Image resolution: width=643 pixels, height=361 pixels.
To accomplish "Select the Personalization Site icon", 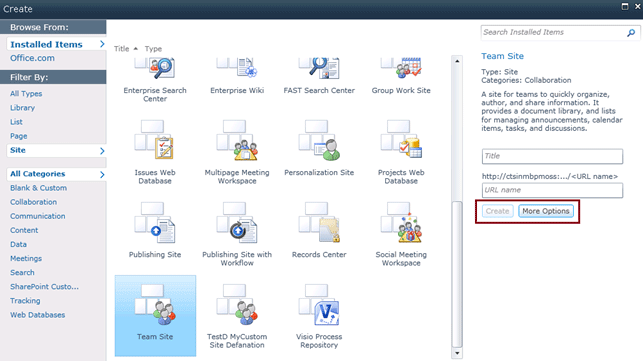I will pyautogui.click(x=319, y=140).
